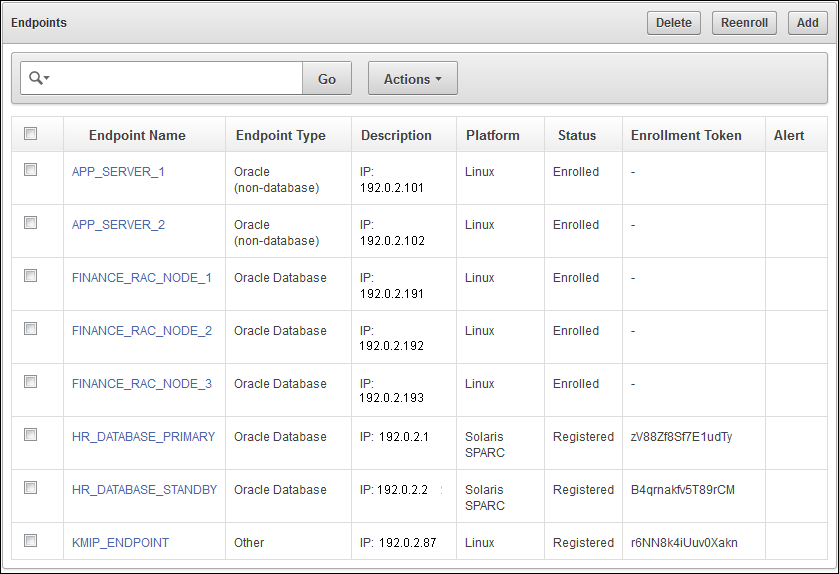Select the FINANCE_RAC_NODE_2 checkbox
Screen dimensions: 839x574
(x=30, y=328)
